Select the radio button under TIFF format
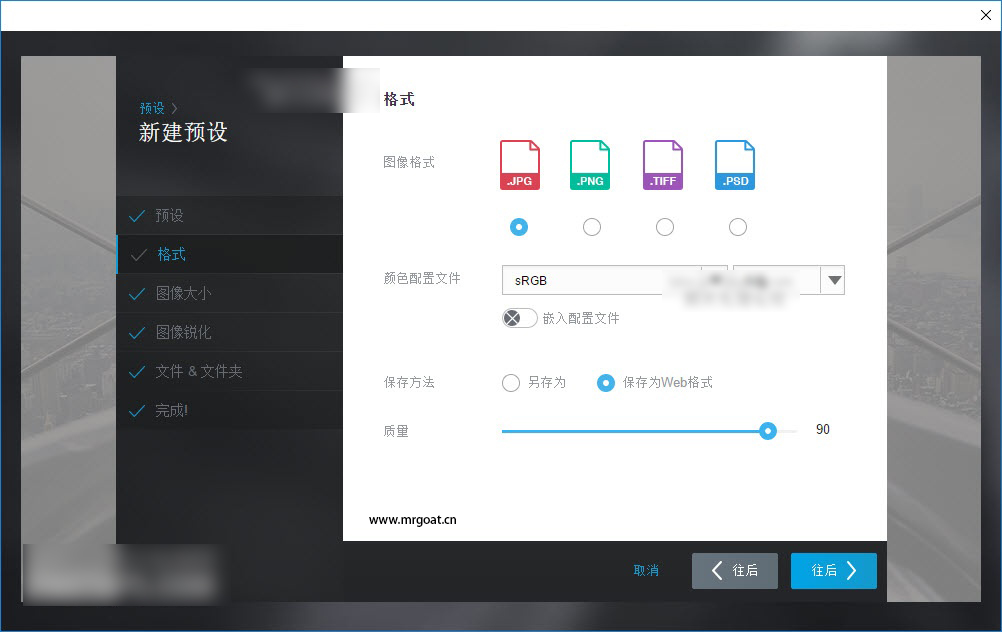Screen dimensions: 1002x632 [665, 227]
